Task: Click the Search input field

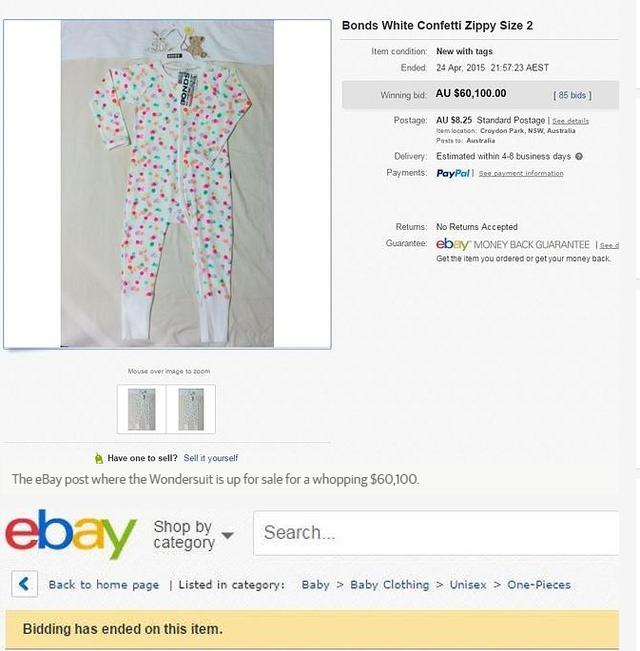Action: coord(436,533)
